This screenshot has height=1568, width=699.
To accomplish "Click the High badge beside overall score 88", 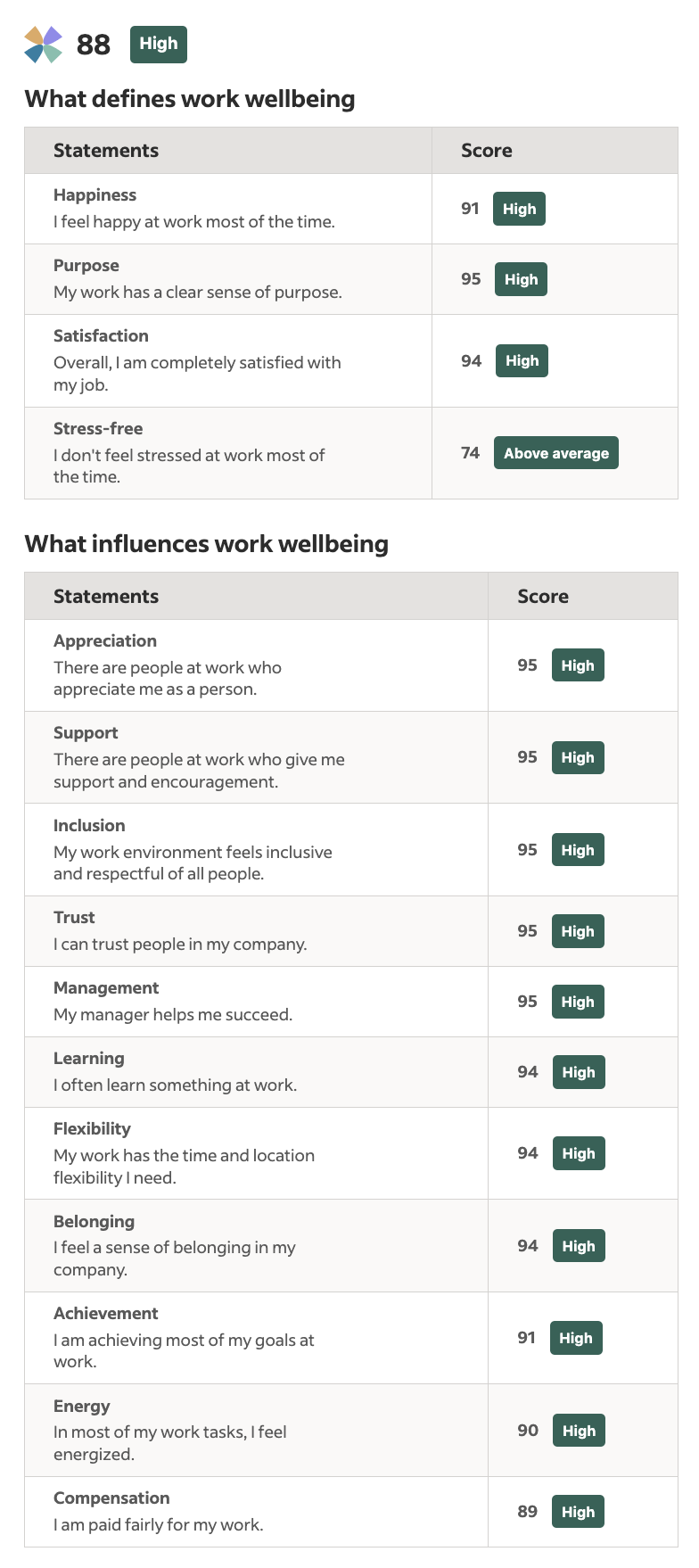I will coord(159,45).
